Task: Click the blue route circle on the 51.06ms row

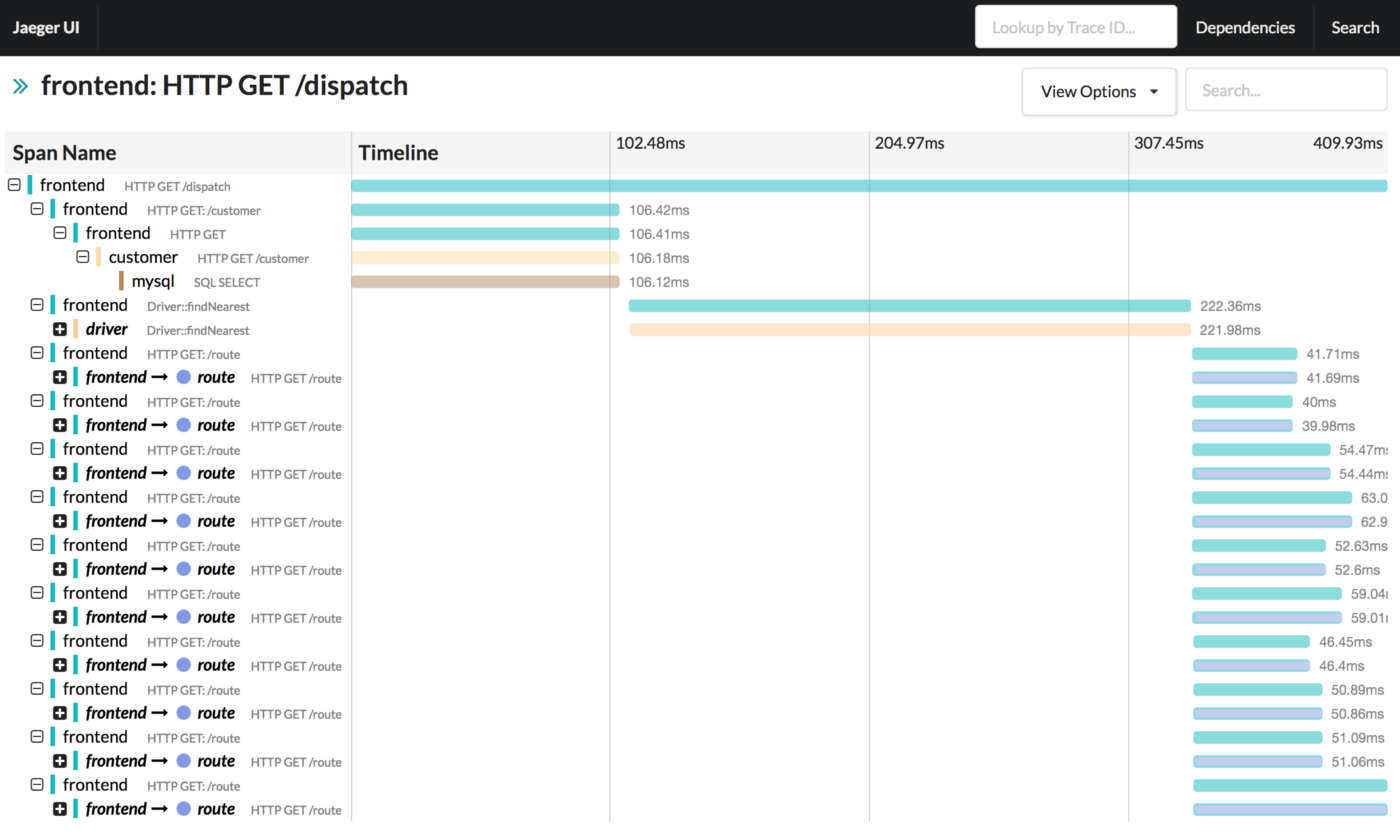Action: point(183,761)
